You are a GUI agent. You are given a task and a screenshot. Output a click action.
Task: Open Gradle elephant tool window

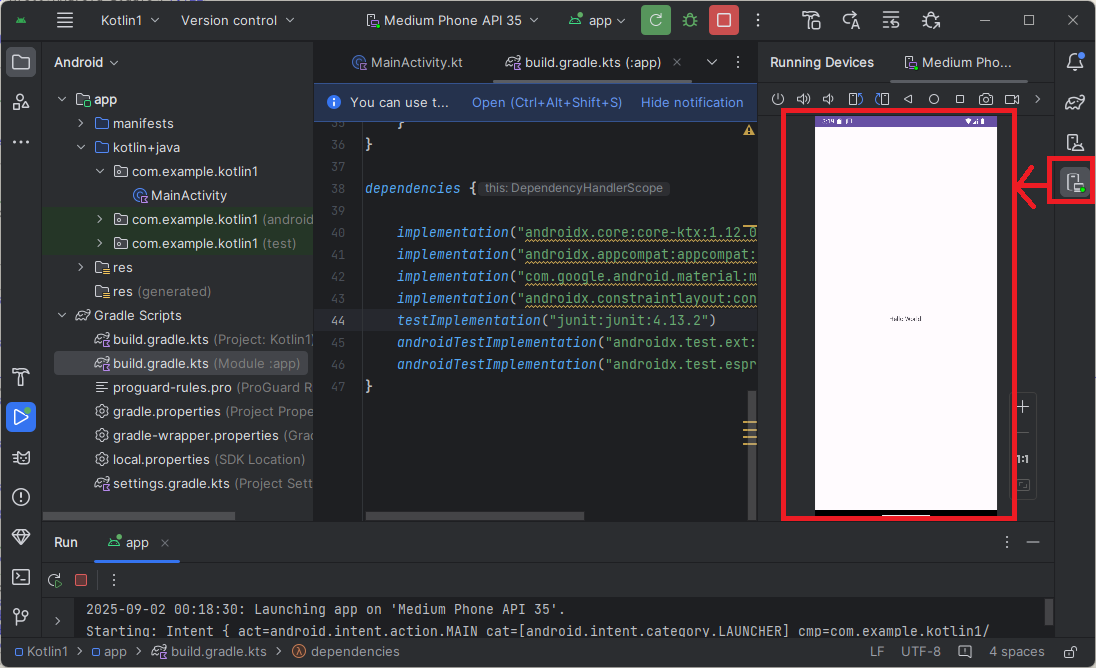(x=1075, y=102)
